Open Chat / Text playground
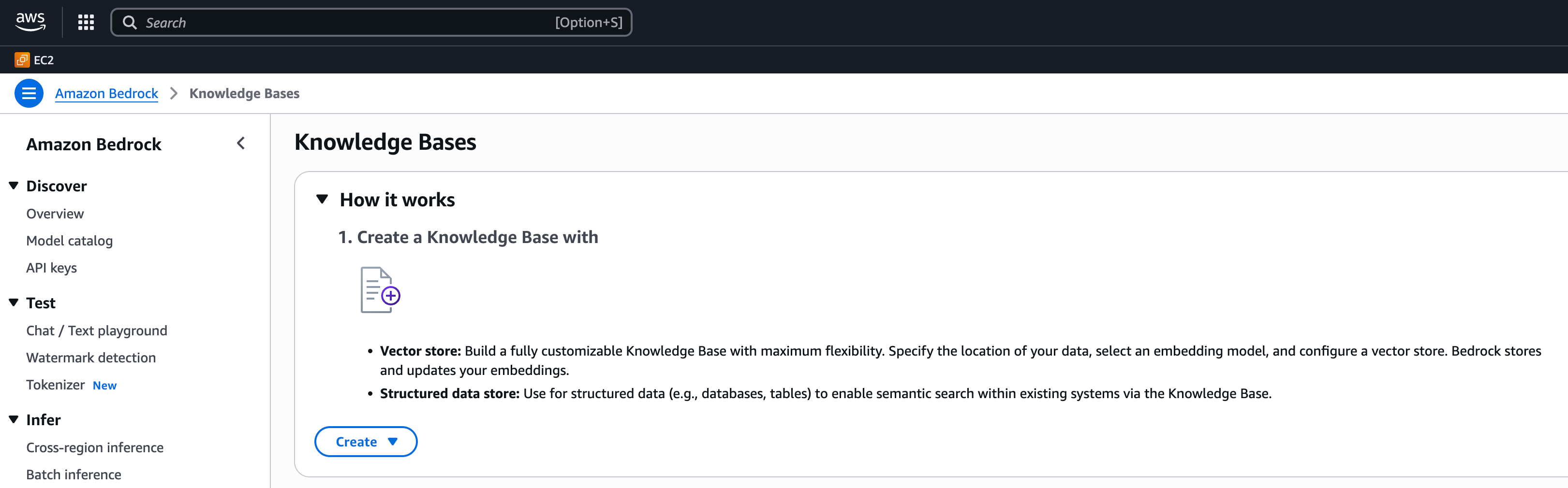Viewport: 1568px width, 488px height. coord(97,330)
